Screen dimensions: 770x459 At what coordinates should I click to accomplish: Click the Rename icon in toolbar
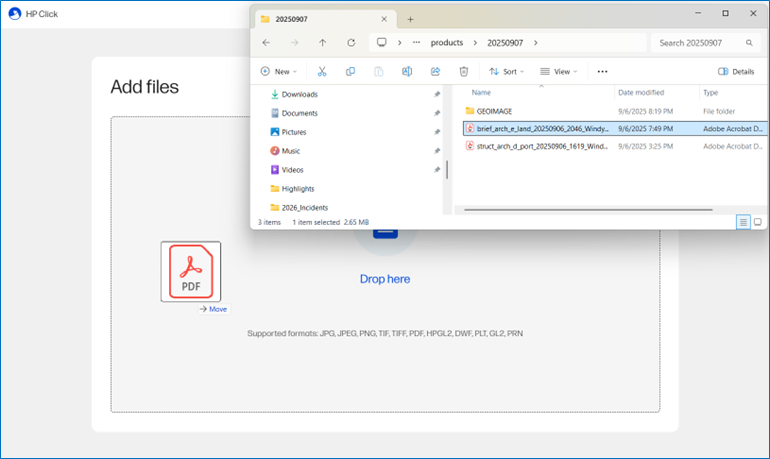(x=407, y=72)
